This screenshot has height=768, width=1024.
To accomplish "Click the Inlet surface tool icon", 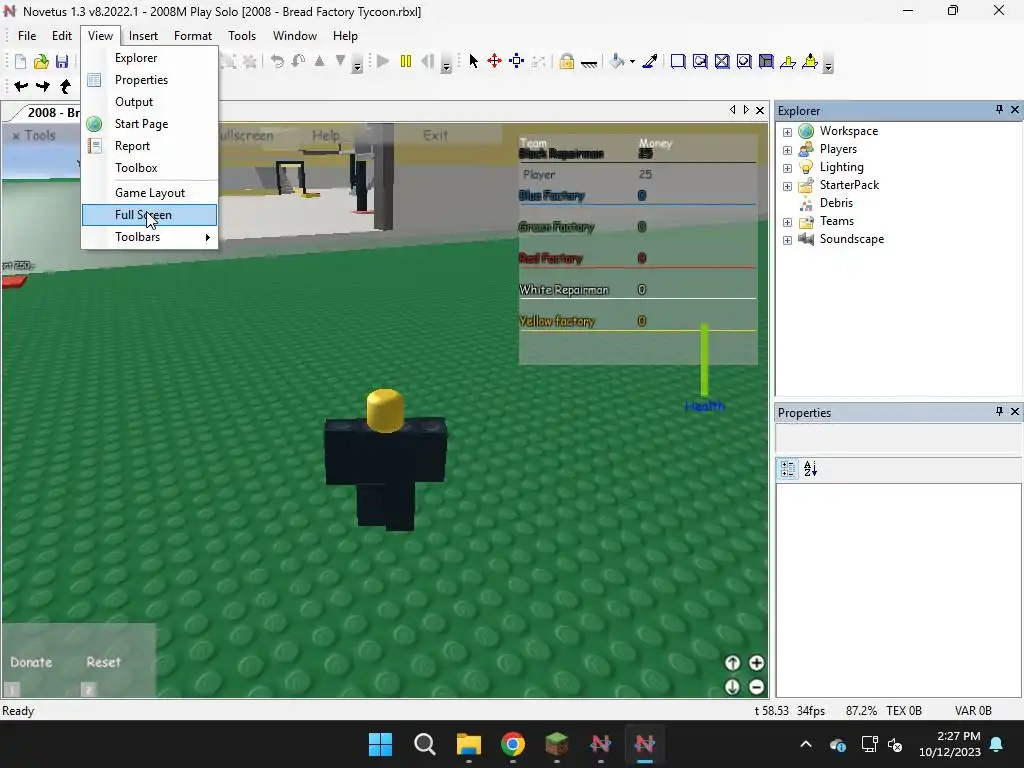I will [x=766, y=61].
